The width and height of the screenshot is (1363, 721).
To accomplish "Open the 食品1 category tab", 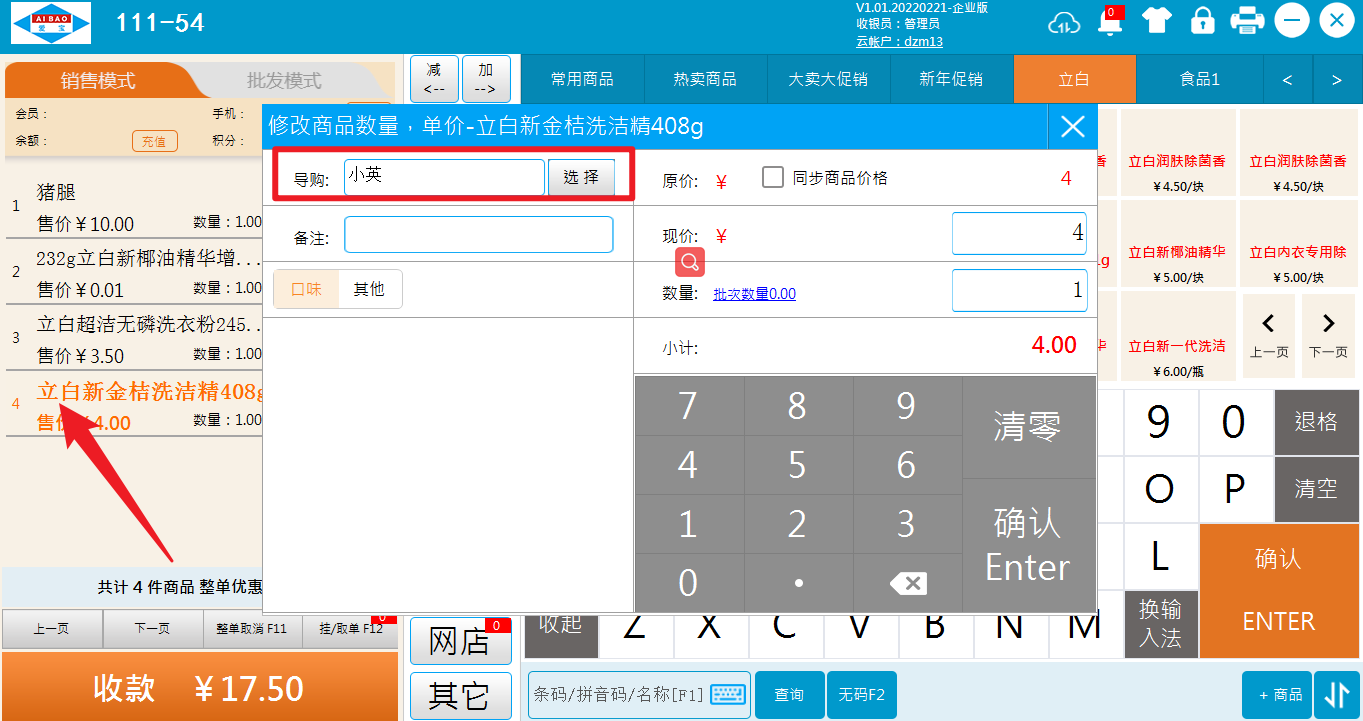I will (x=1200, y=79).
